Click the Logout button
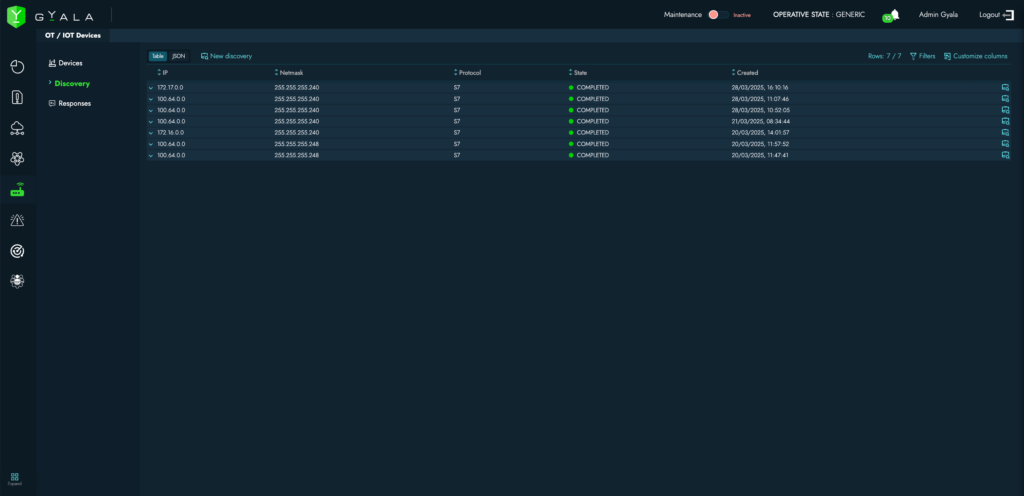Image resolution: width=1024 pixels, height=496 pixels. (x=994, y=15)
